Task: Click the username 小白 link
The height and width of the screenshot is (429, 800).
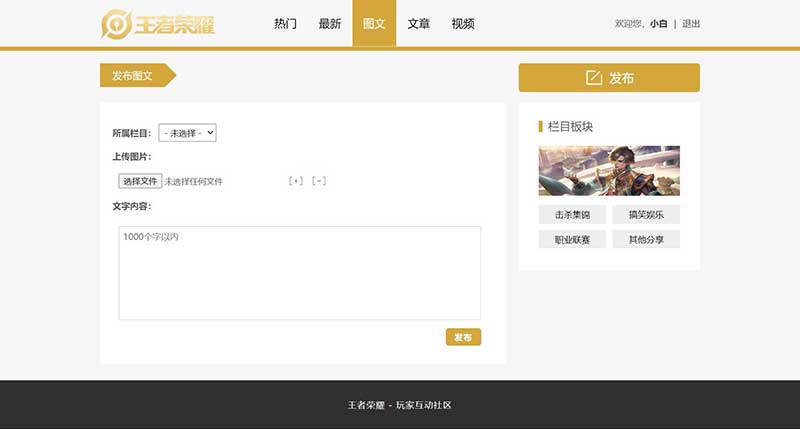Action: click(658, 24)
